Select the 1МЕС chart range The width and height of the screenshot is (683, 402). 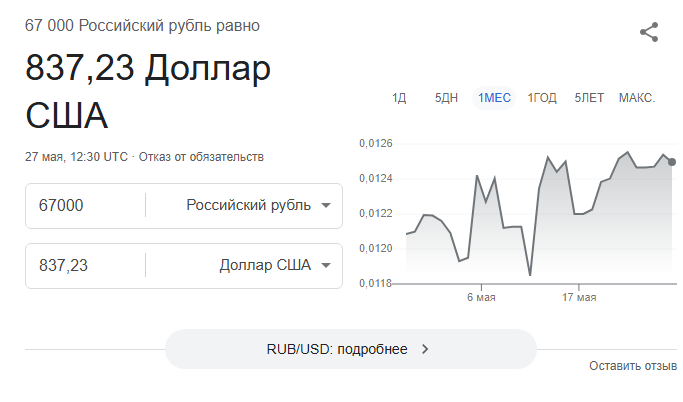pos(494,98)
